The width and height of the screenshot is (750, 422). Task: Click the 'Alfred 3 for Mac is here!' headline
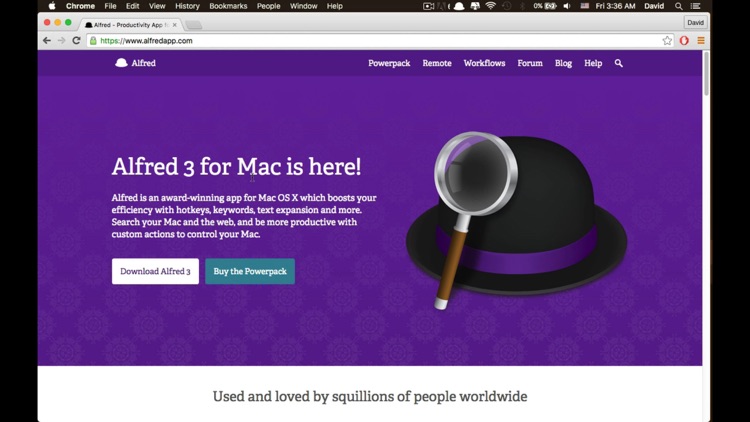pos(236,167)
